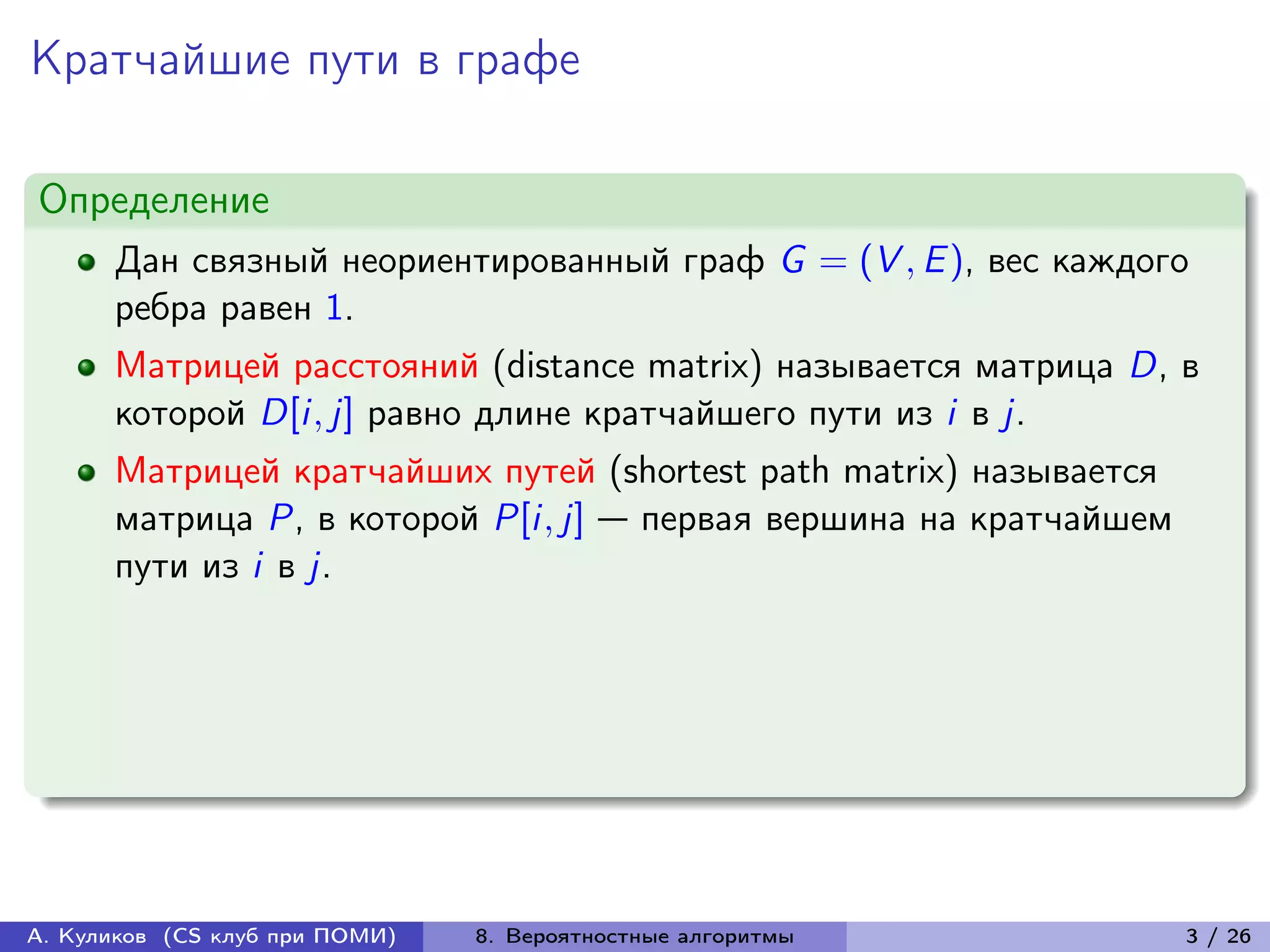Click the 'Определение' block header
The height and width of the screenshot is (952, 1270).
tap(154, 200)
